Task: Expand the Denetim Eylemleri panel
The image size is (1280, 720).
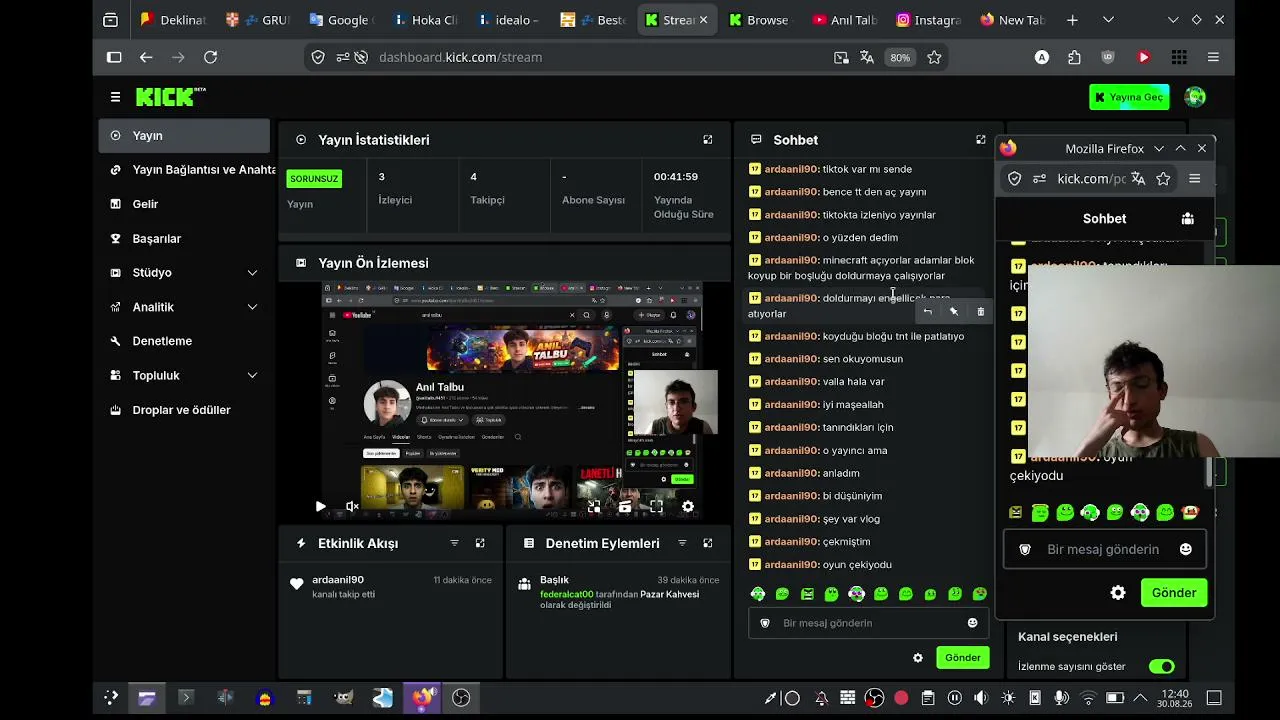Action: coord(708,543)
